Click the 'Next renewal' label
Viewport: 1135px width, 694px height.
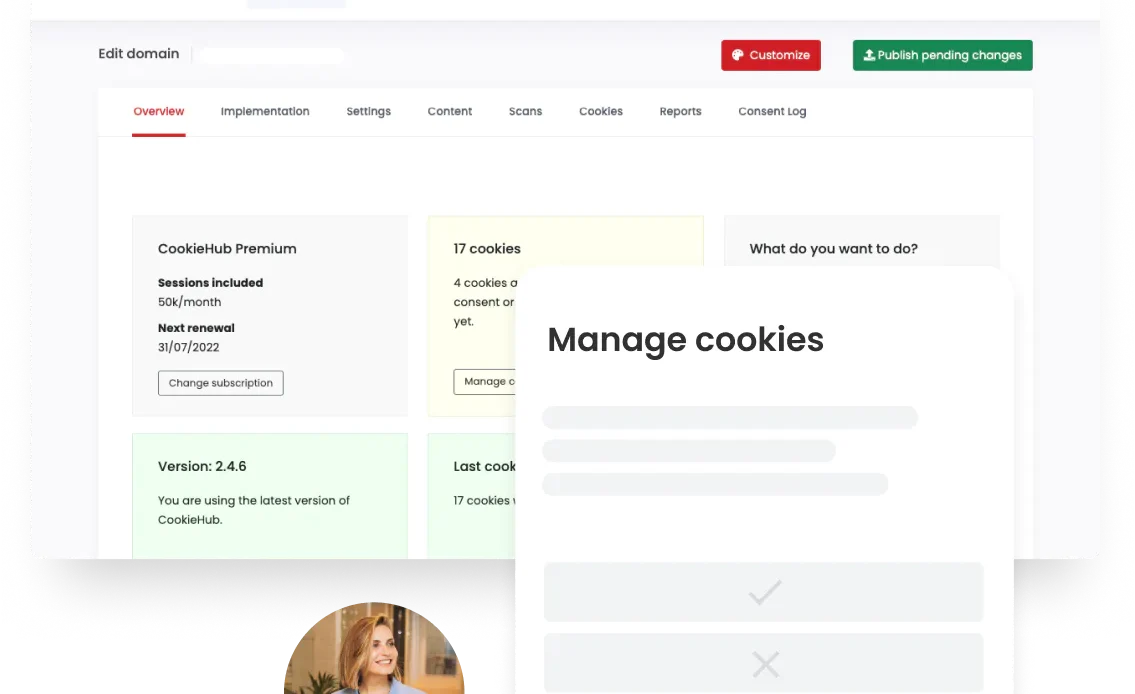click(x=196, y=328)
